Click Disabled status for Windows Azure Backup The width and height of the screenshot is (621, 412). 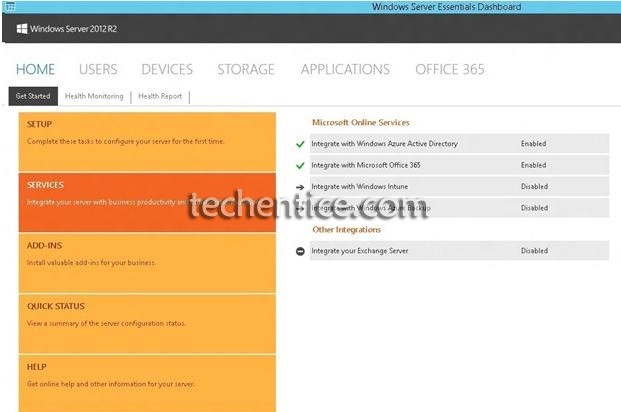534,208
